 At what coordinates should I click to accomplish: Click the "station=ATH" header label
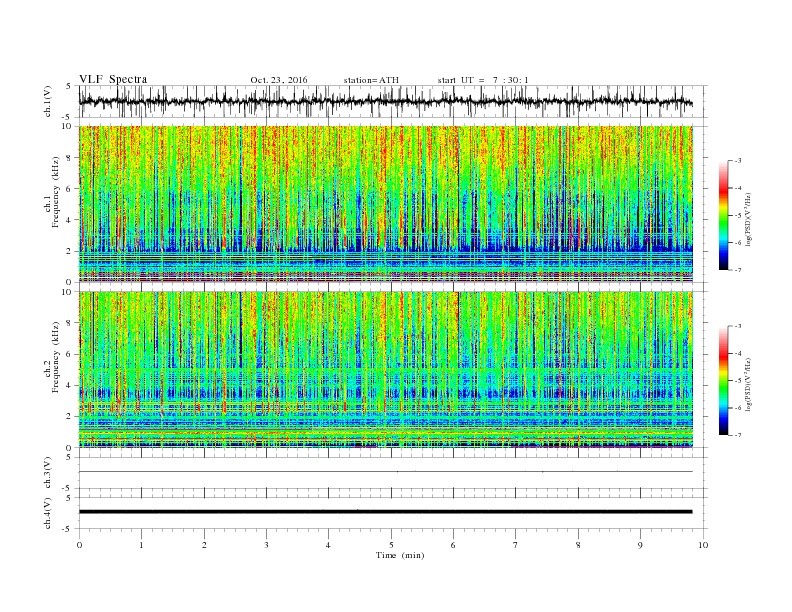tap(371, 80)
